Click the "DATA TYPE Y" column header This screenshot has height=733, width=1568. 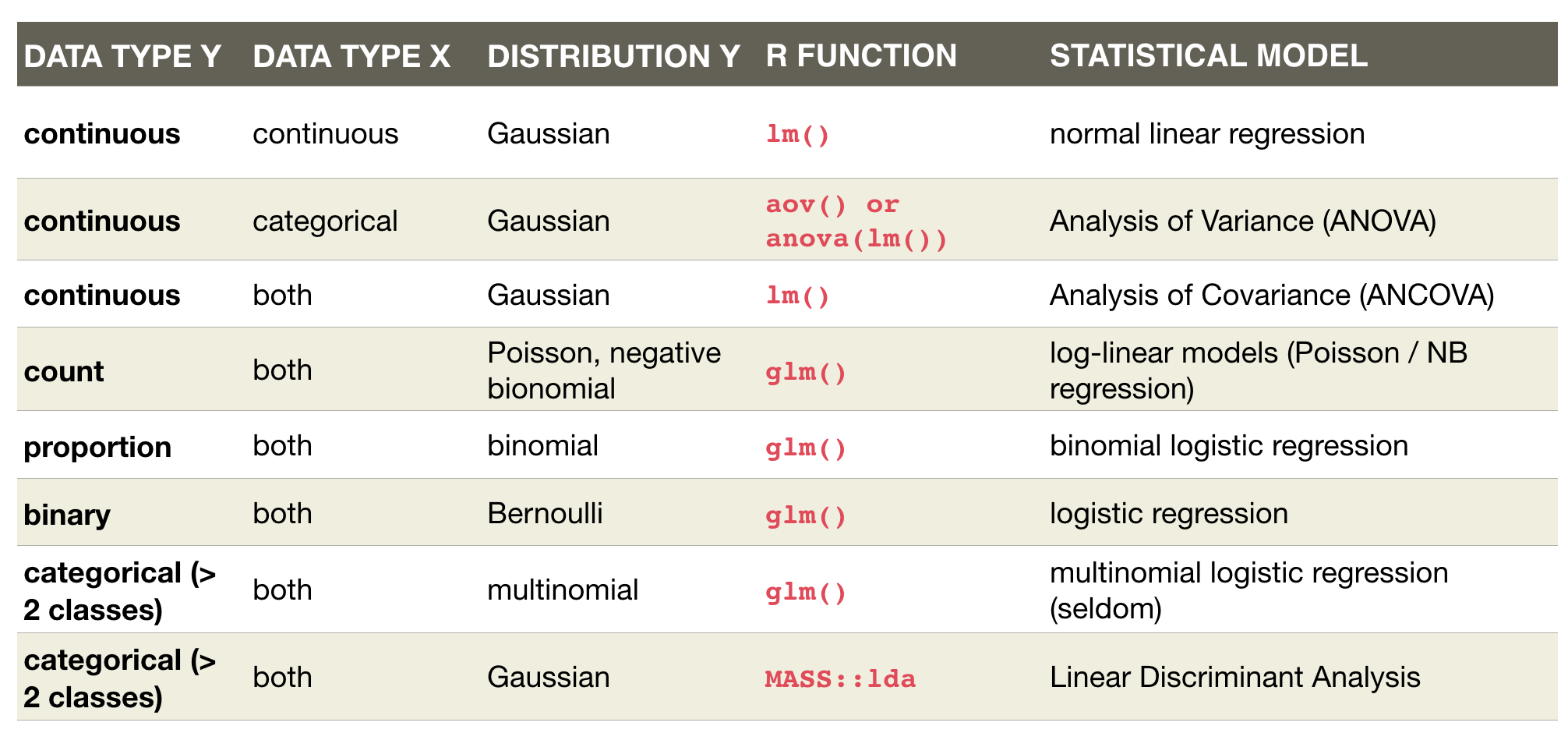(x=122, y=56)
